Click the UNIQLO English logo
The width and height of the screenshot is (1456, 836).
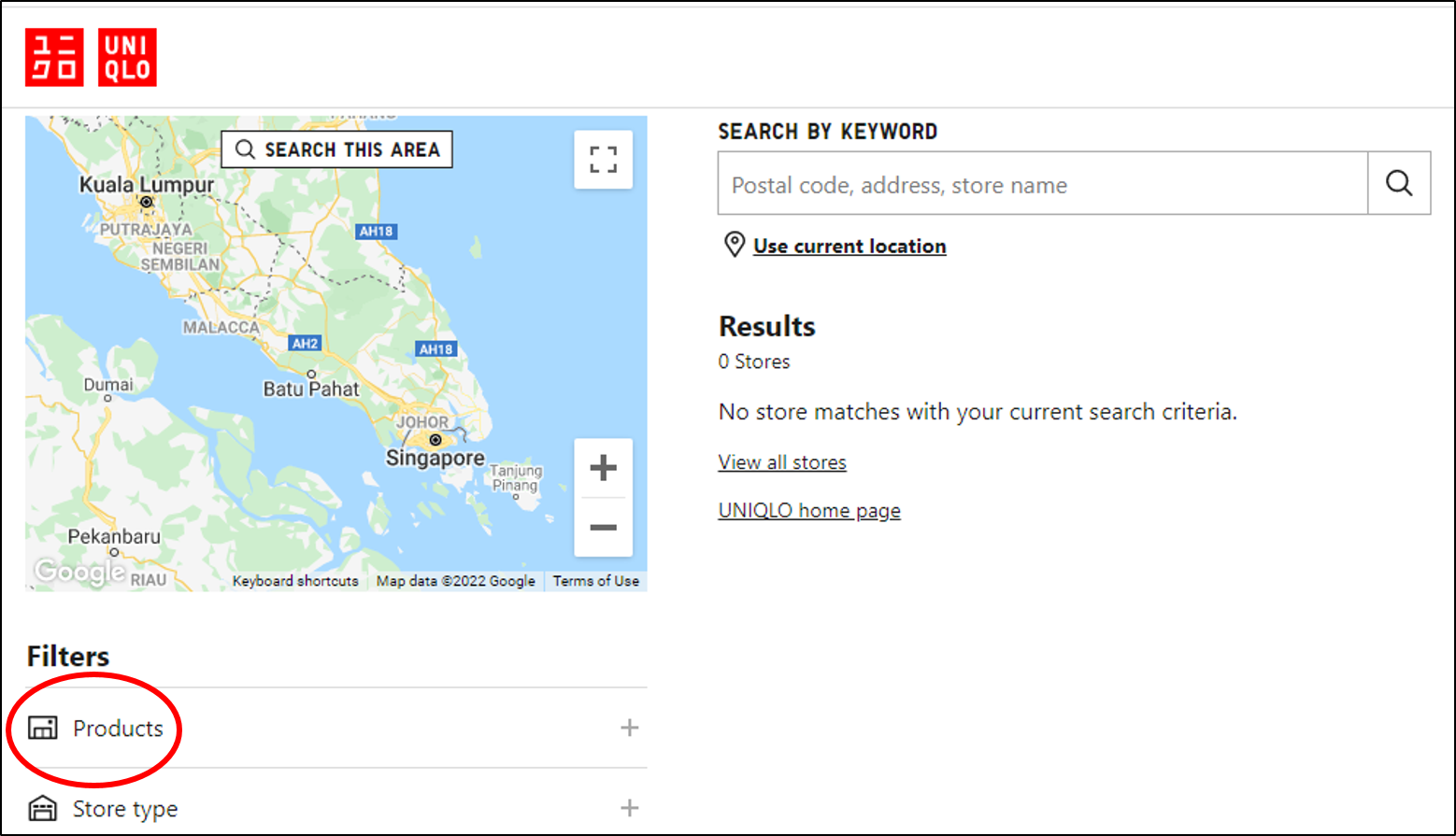127,57
